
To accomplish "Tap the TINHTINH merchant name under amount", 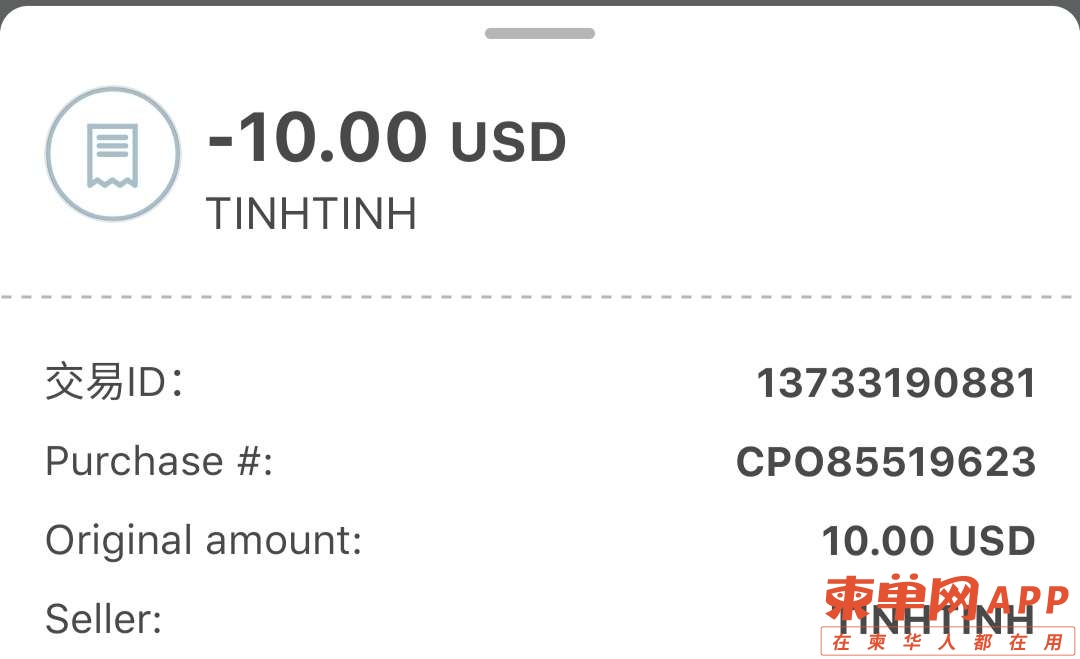I will coord(311,213).
